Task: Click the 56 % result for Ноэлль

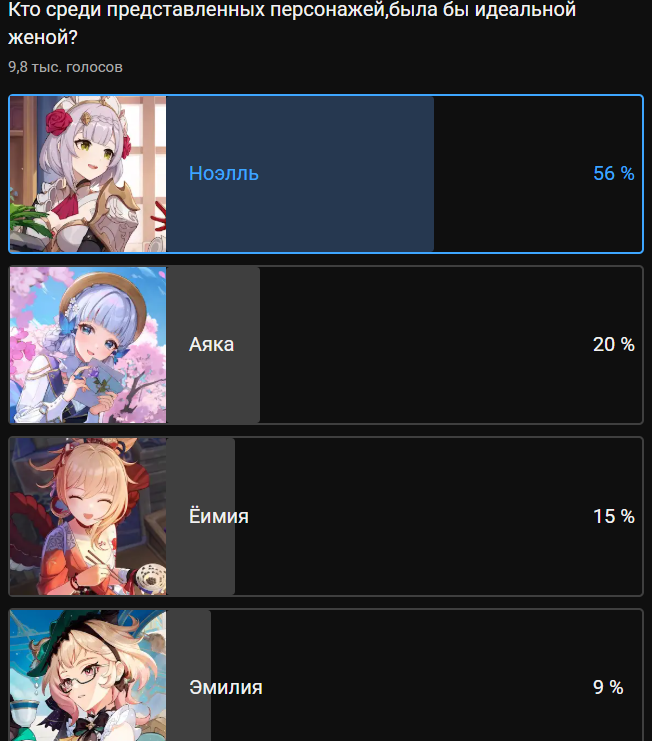Action: click(613, 173)
